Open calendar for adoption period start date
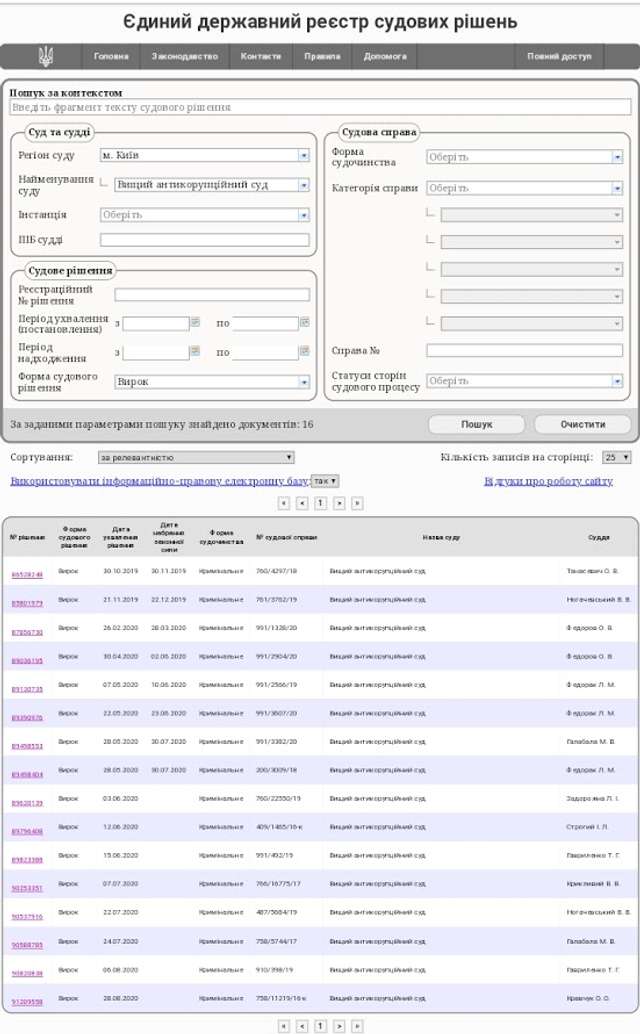The image size is (640, 1034). point(195,323)
